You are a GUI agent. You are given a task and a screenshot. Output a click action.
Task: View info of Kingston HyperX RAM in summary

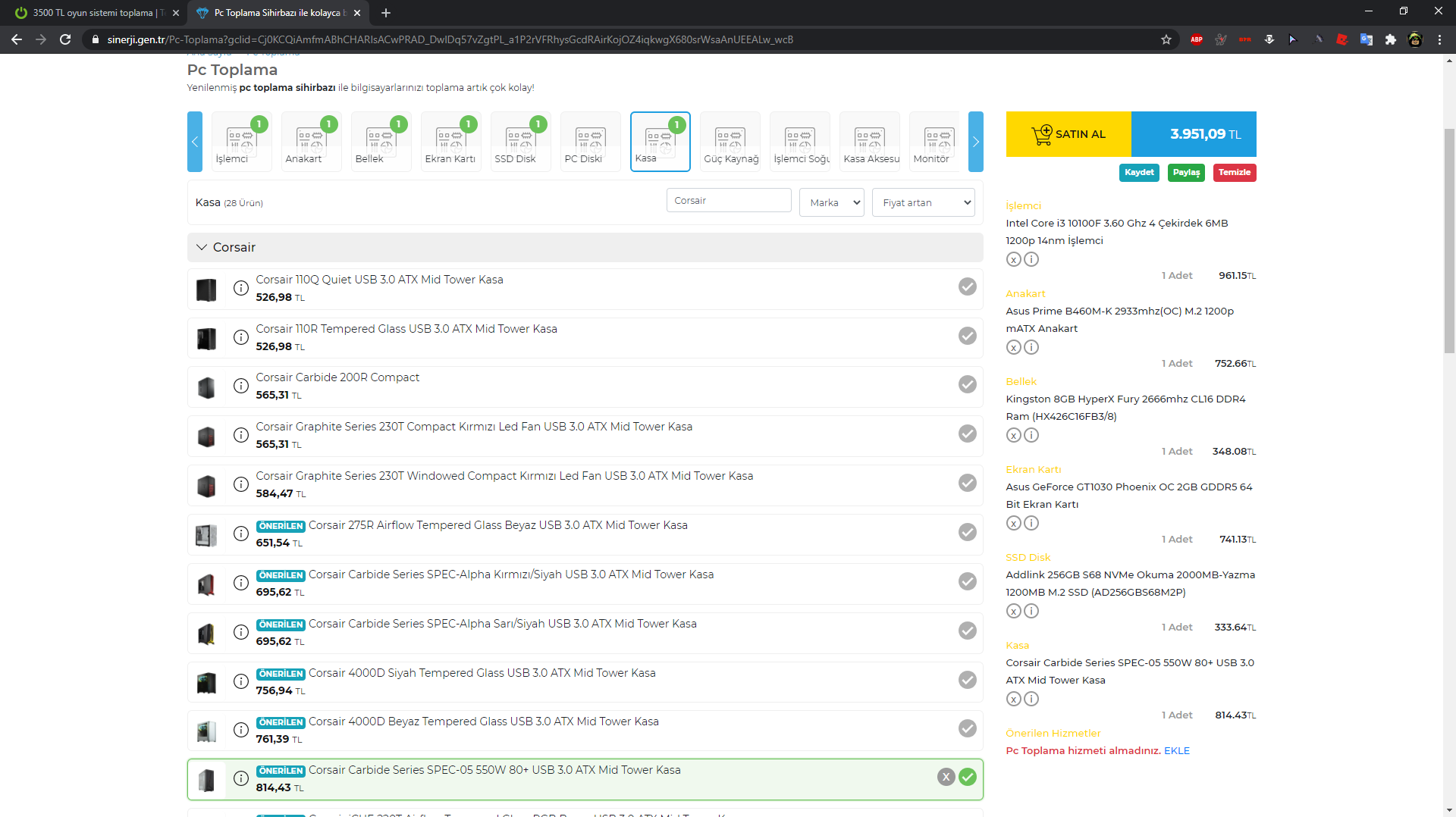(x=1031, y=435)
